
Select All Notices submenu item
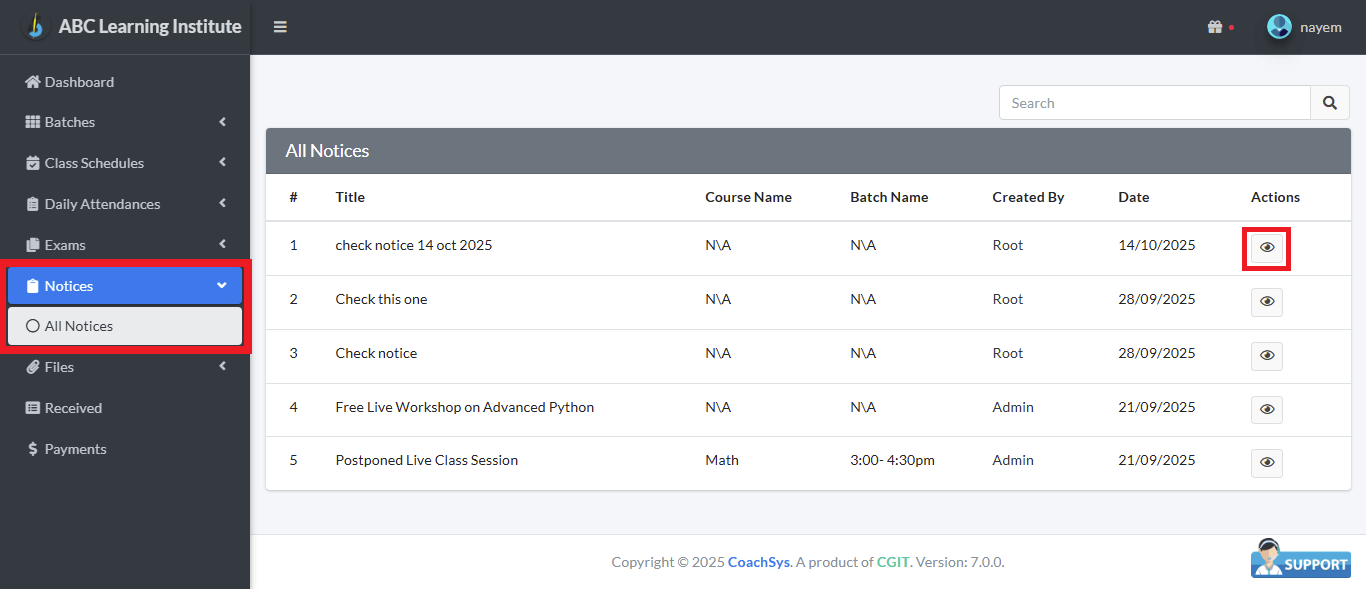coord(79,326)
